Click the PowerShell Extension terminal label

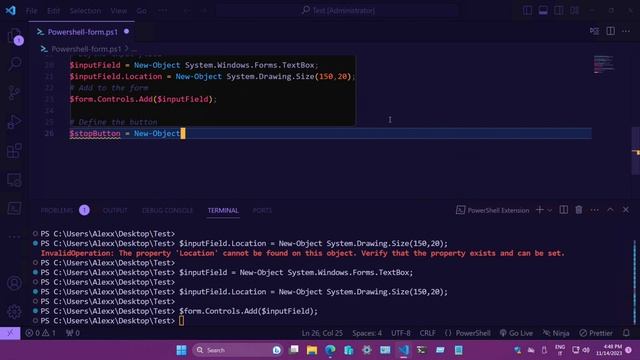pos(493,210)
